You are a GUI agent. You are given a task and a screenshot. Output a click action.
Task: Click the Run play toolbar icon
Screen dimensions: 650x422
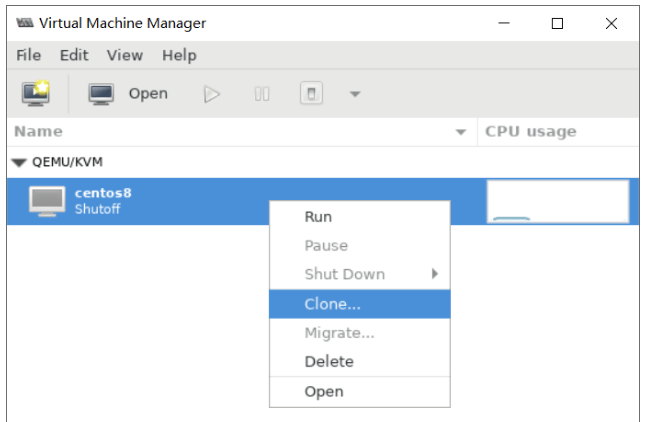(212, 94)
